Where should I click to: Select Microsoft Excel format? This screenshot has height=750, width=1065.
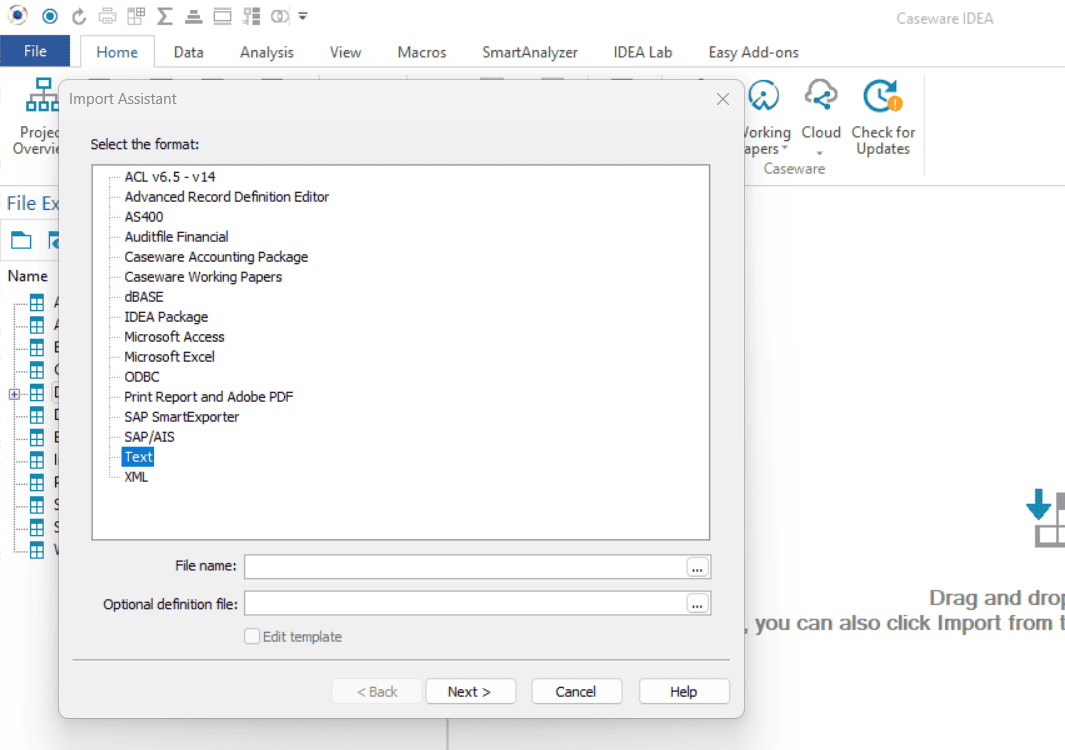pos(169,357)
